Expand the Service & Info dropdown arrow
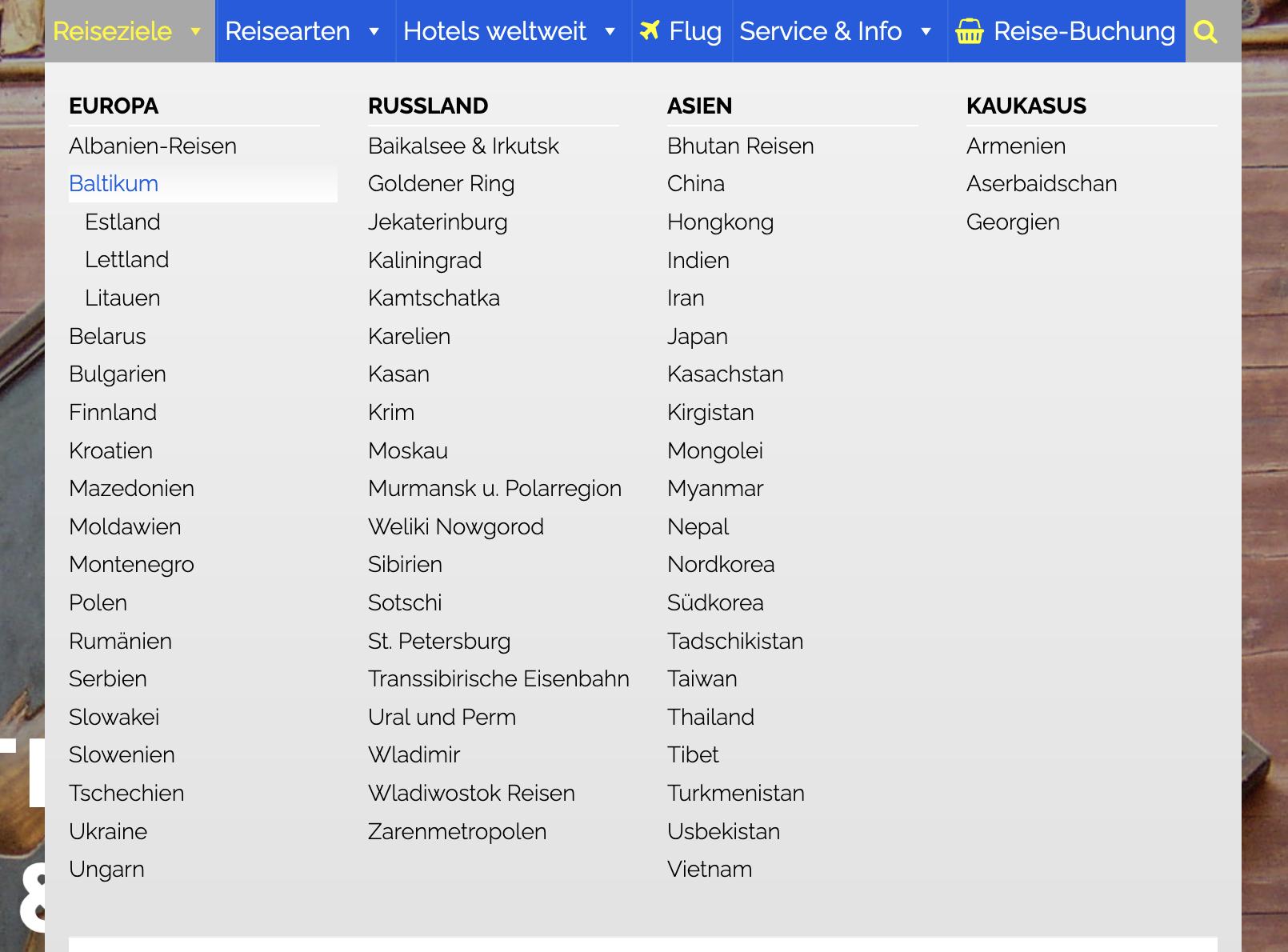 [x=926, y=32]
